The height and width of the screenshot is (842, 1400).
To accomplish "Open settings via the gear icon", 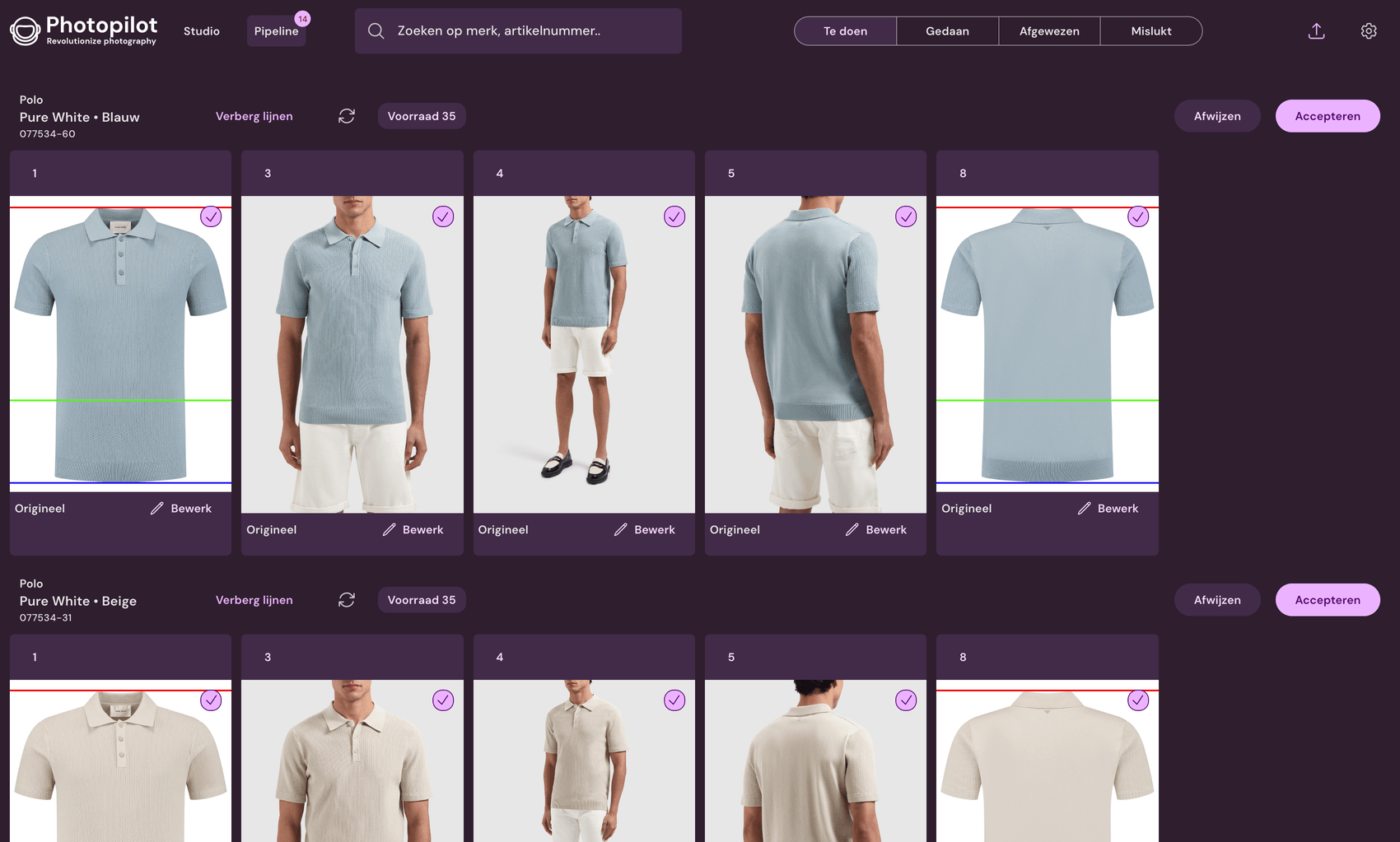I will 1368,31.
